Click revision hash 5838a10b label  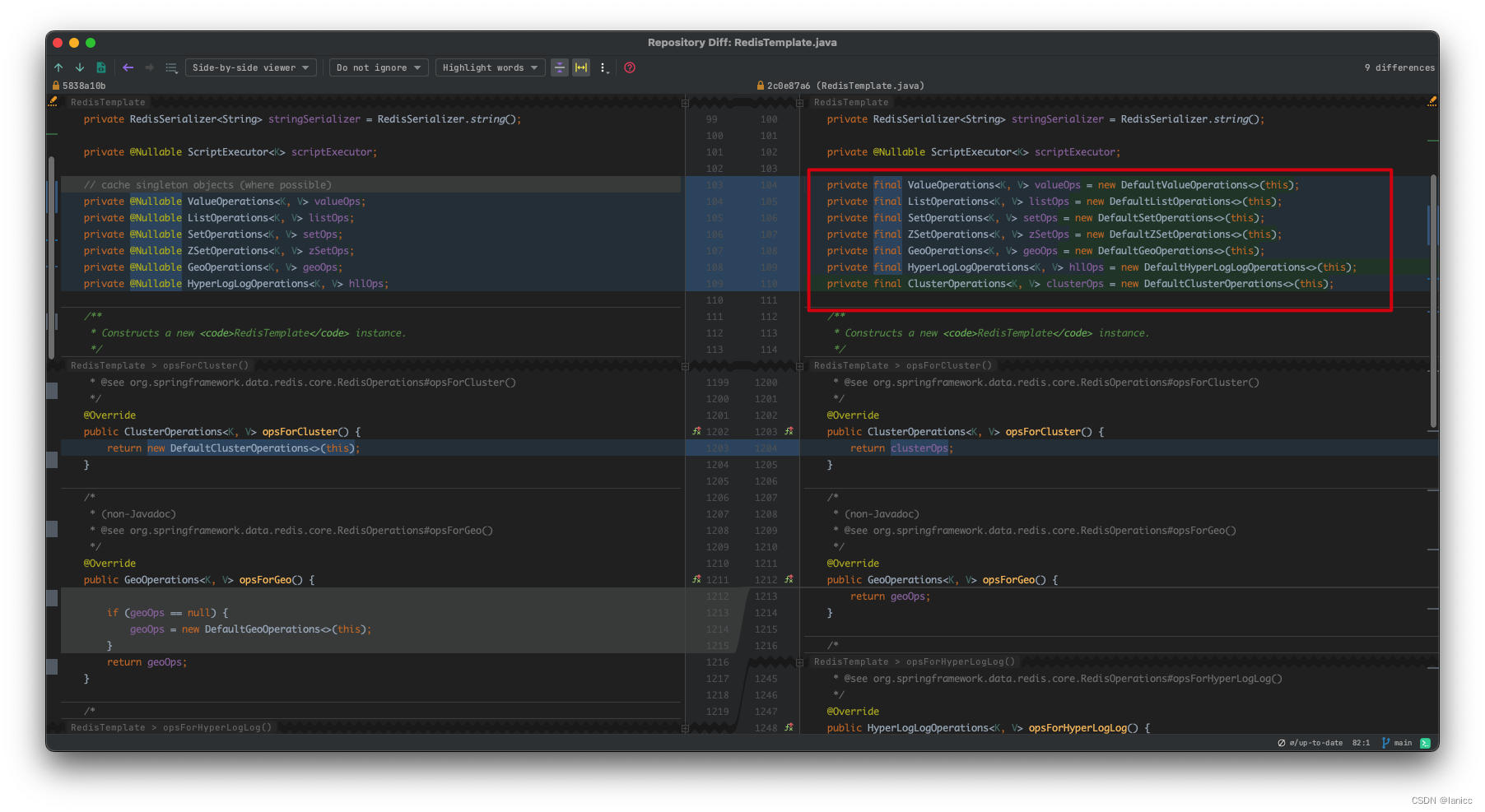[x=84, y=86]
